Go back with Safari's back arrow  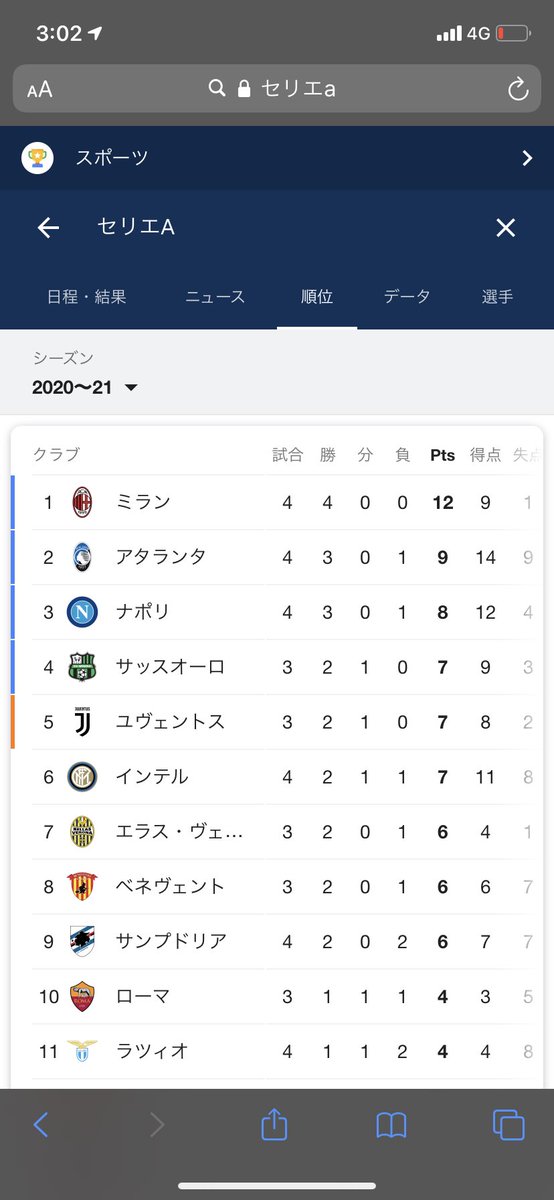[41, 1125]
